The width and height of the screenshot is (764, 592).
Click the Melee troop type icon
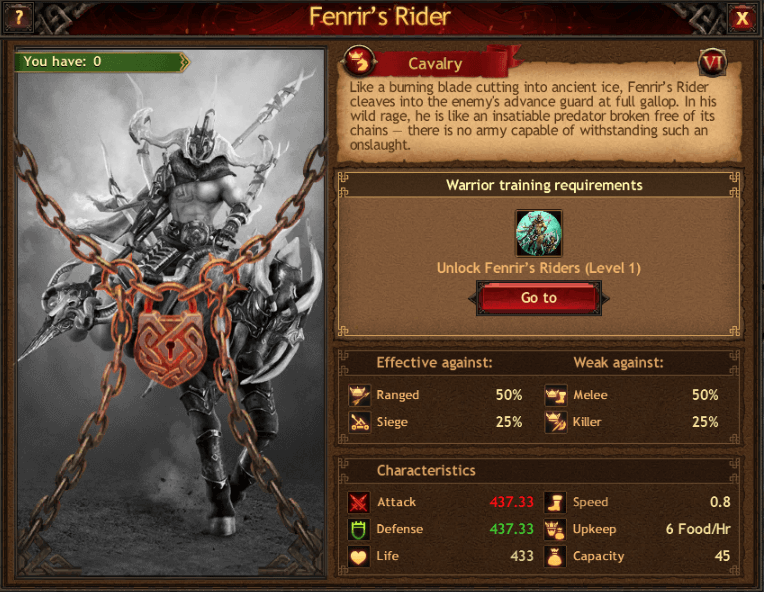coord(555,395)
